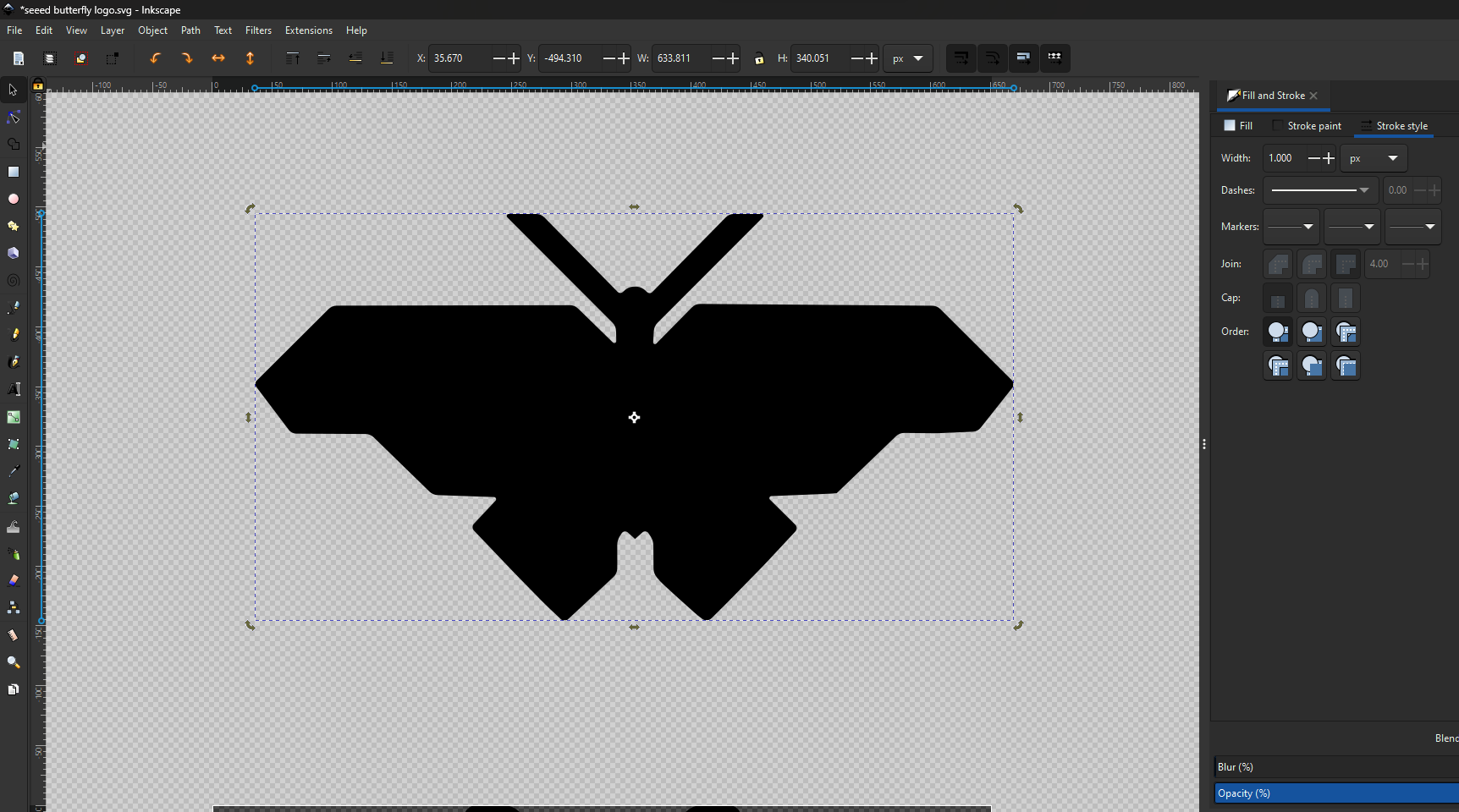Activate the Pencil freehand tool
This screenshot has height=812, width=1459.
(14, 335)
